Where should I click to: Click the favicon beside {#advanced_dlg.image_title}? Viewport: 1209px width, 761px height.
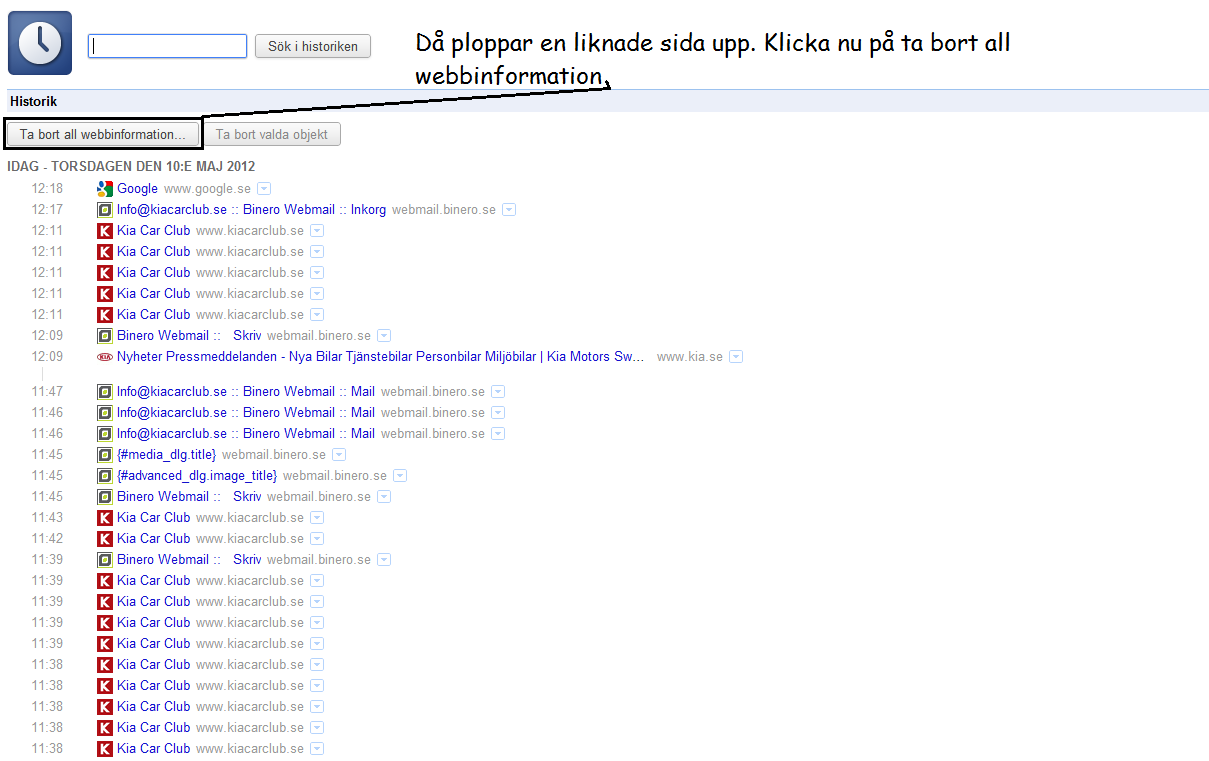pyautogui.click(x=104, y=476)
